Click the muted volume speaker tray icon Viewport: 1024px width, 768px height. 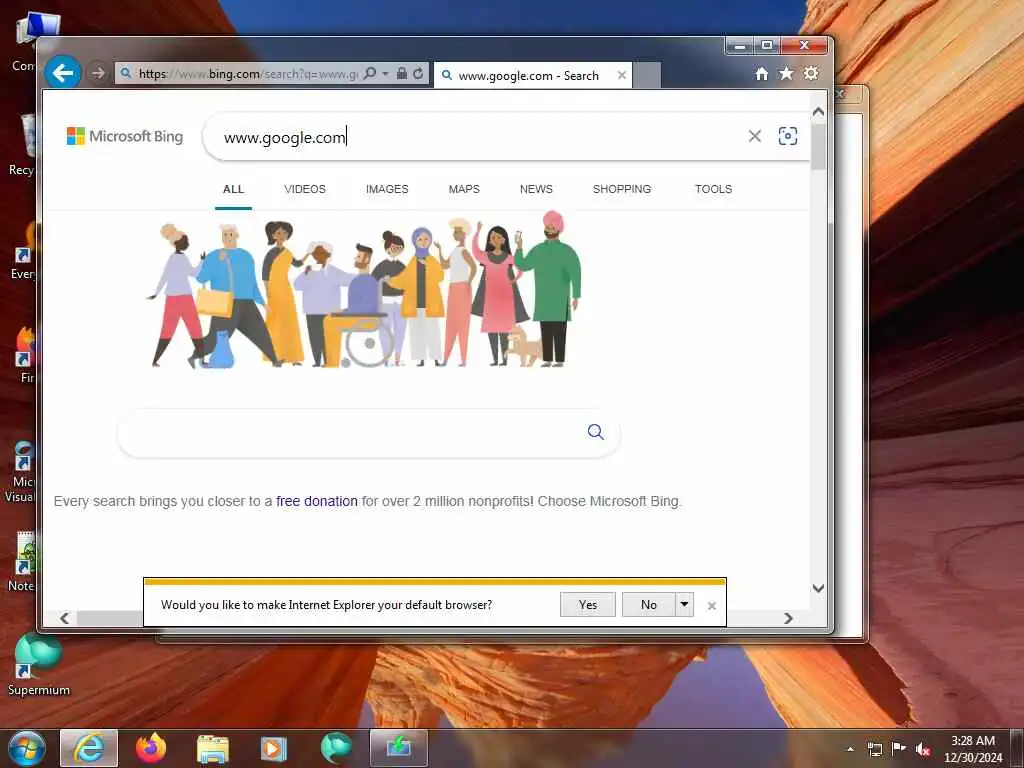click(923, 750)
